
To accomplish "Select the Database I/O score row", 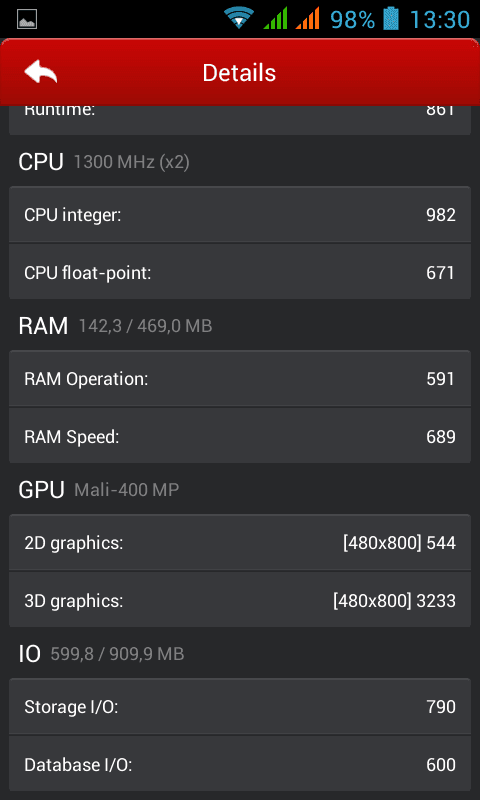I will [240, 764].
